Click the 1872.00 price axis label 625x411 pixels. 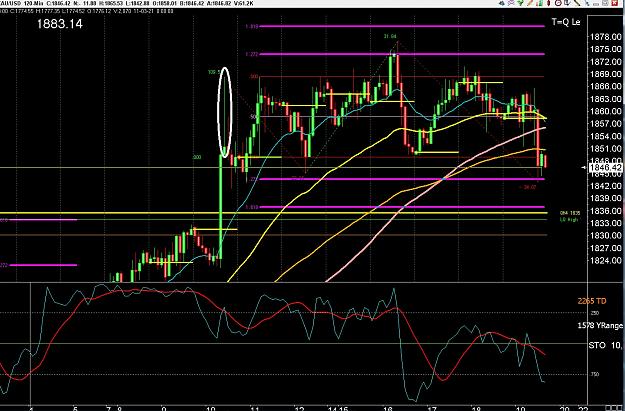point(605,62)
